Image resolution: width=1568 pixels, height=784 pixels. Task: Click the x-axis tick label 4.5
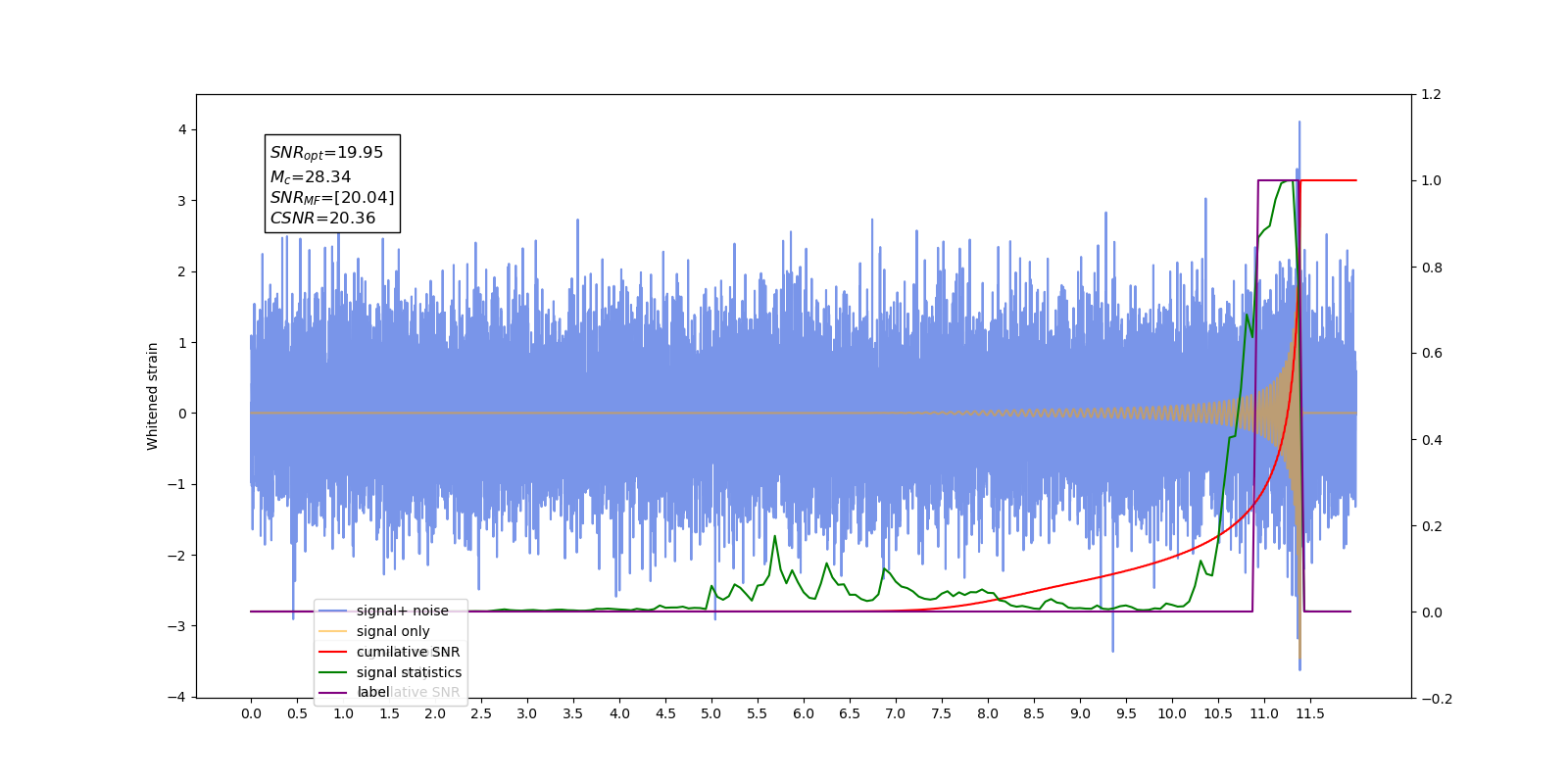tap(665, 713)
